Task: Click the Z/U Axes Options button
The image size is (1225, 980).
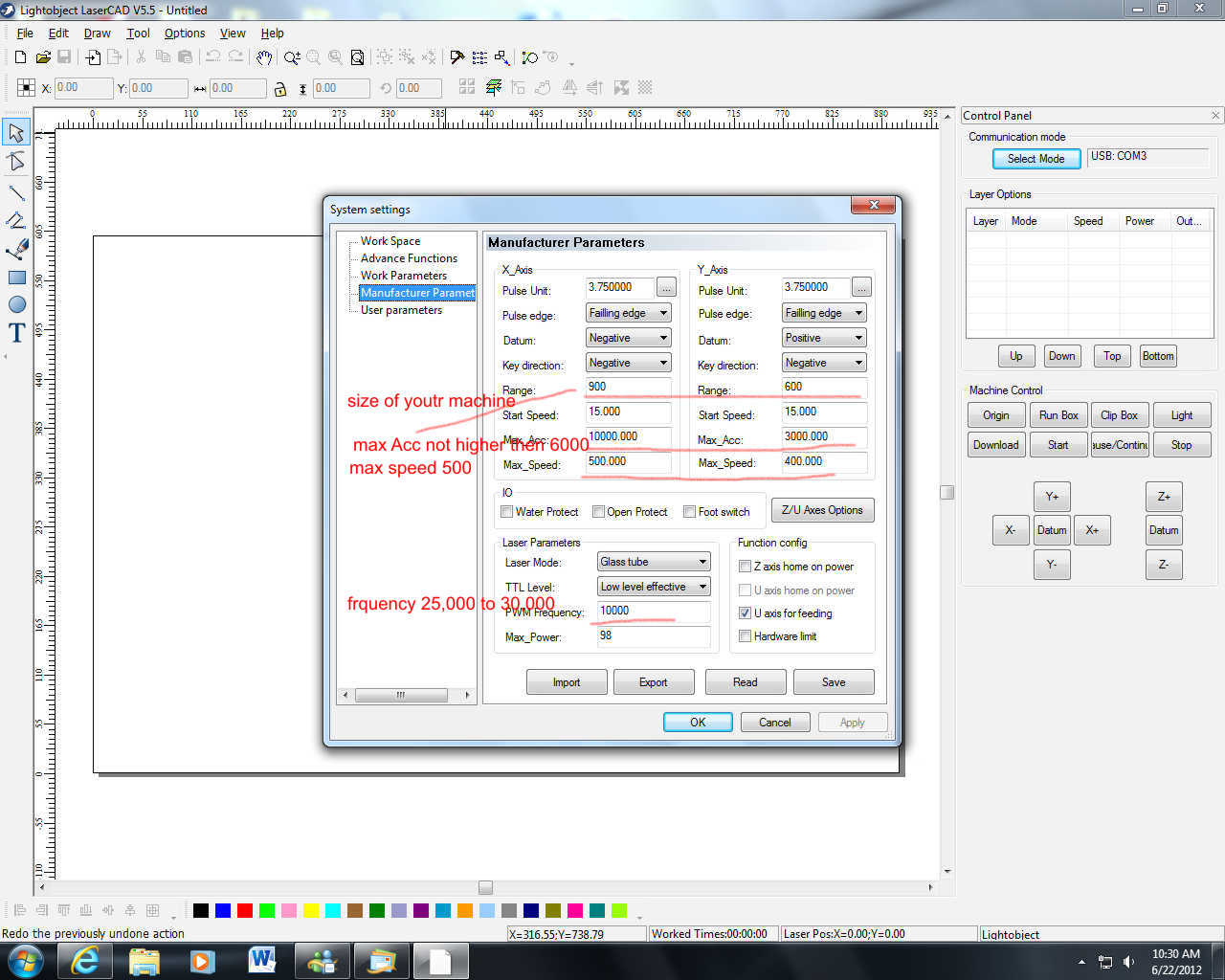Action: click(822, 510)
